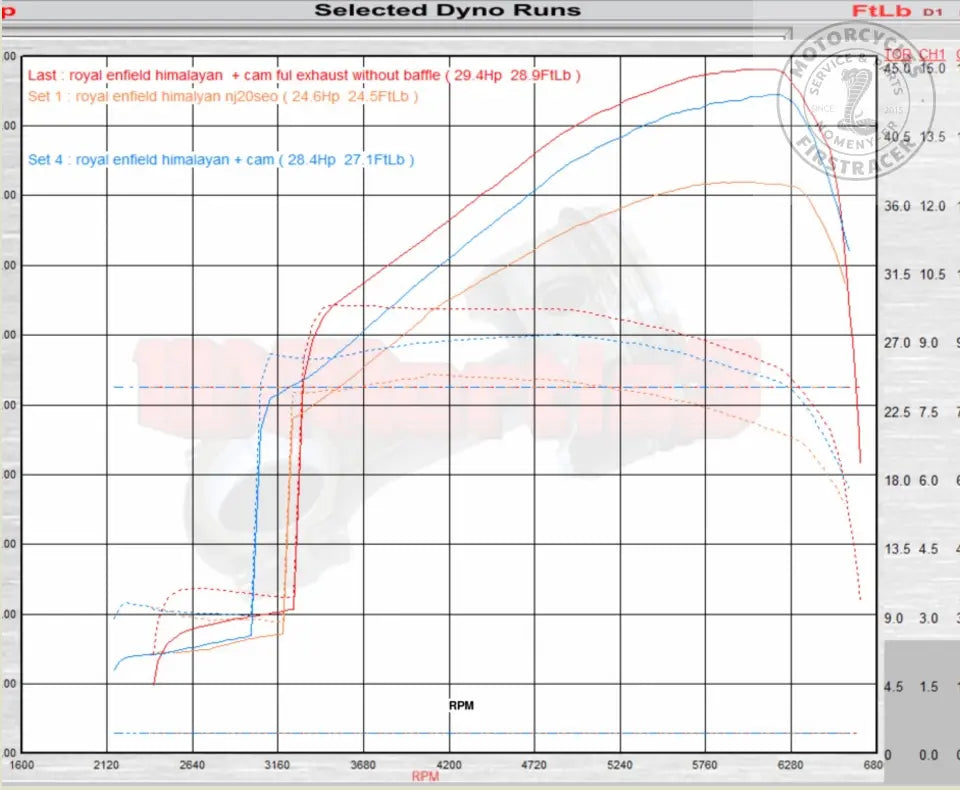Click the CH1 axis column header

[931, 53]
